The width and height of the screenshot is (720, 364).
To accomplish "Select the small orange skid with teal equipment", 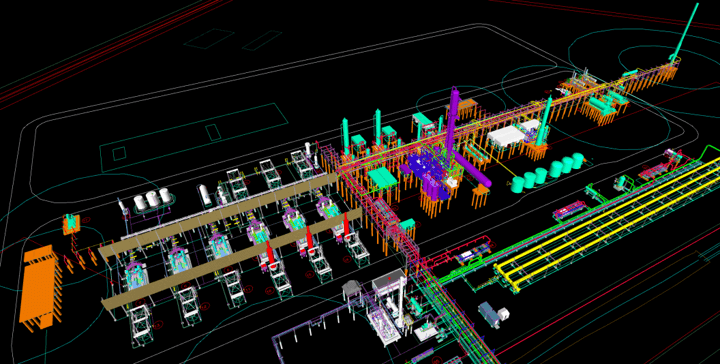I will coord(72,225).
